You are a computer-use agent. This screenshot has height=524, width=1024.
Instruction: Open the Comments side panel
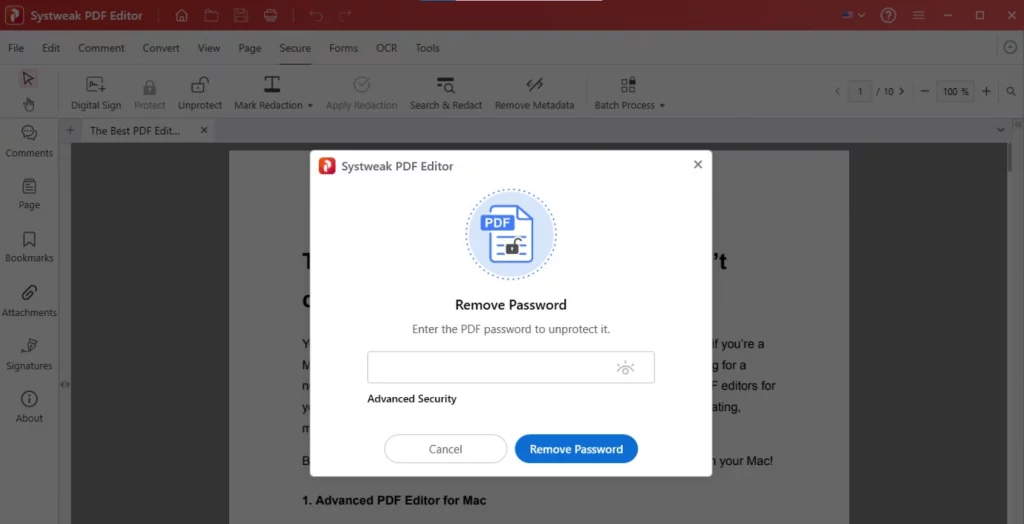[29, 142]
